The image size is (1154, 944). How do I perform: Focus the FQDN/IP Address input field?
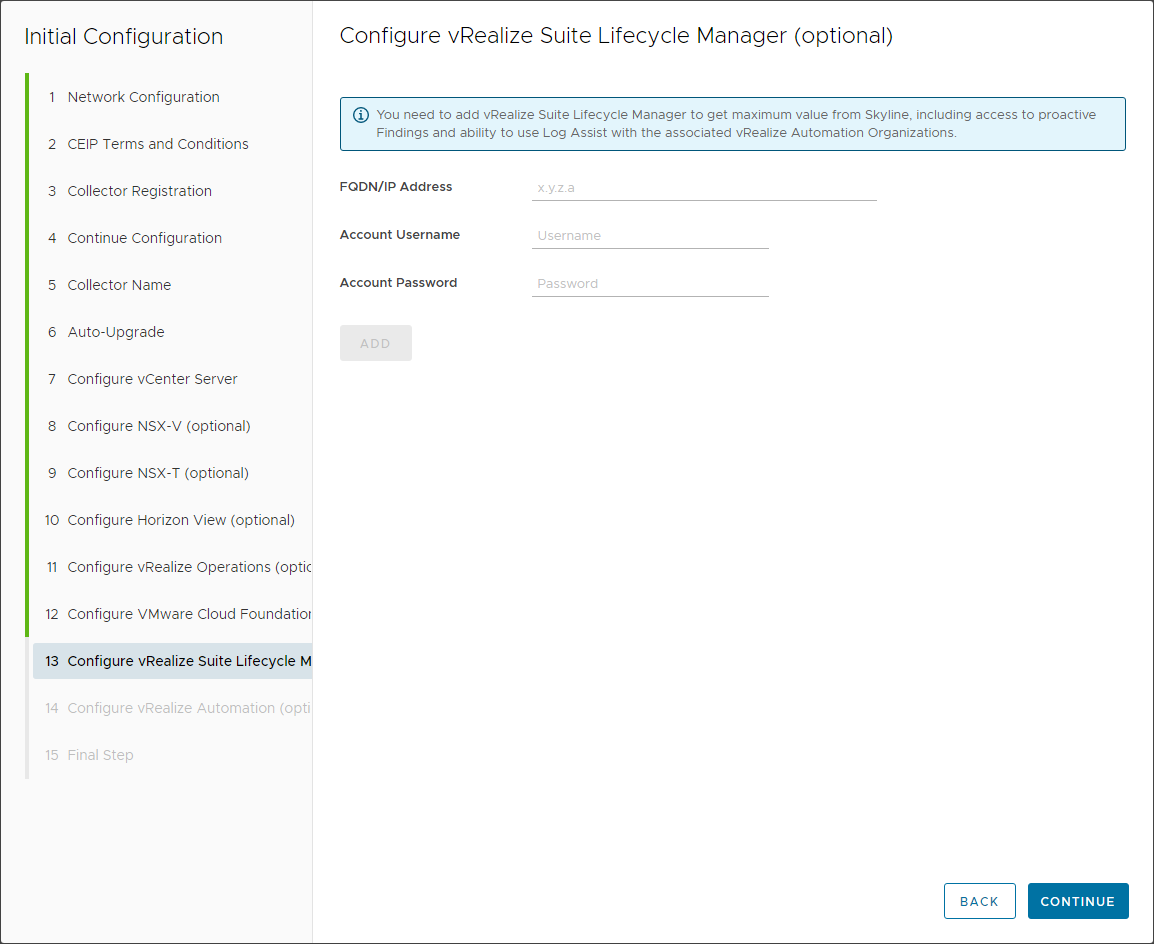pyautogui.click(x=704, y=188)
